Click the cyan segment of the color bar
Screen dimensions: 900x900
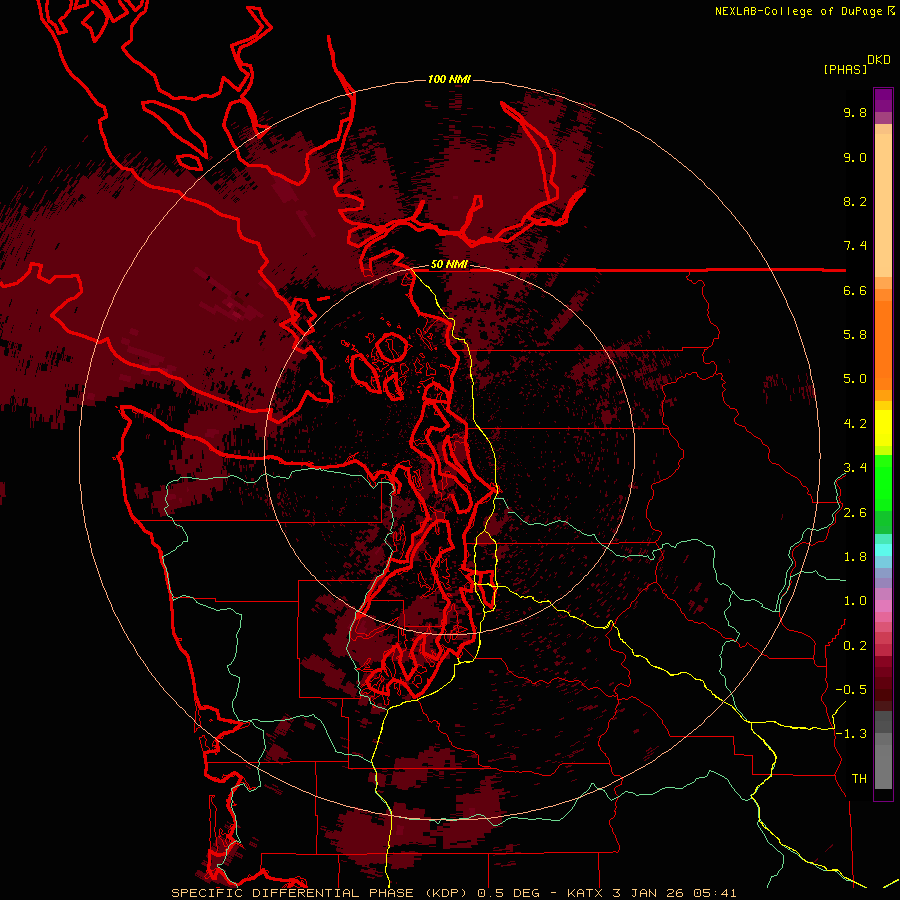click(x=883, y=549)
